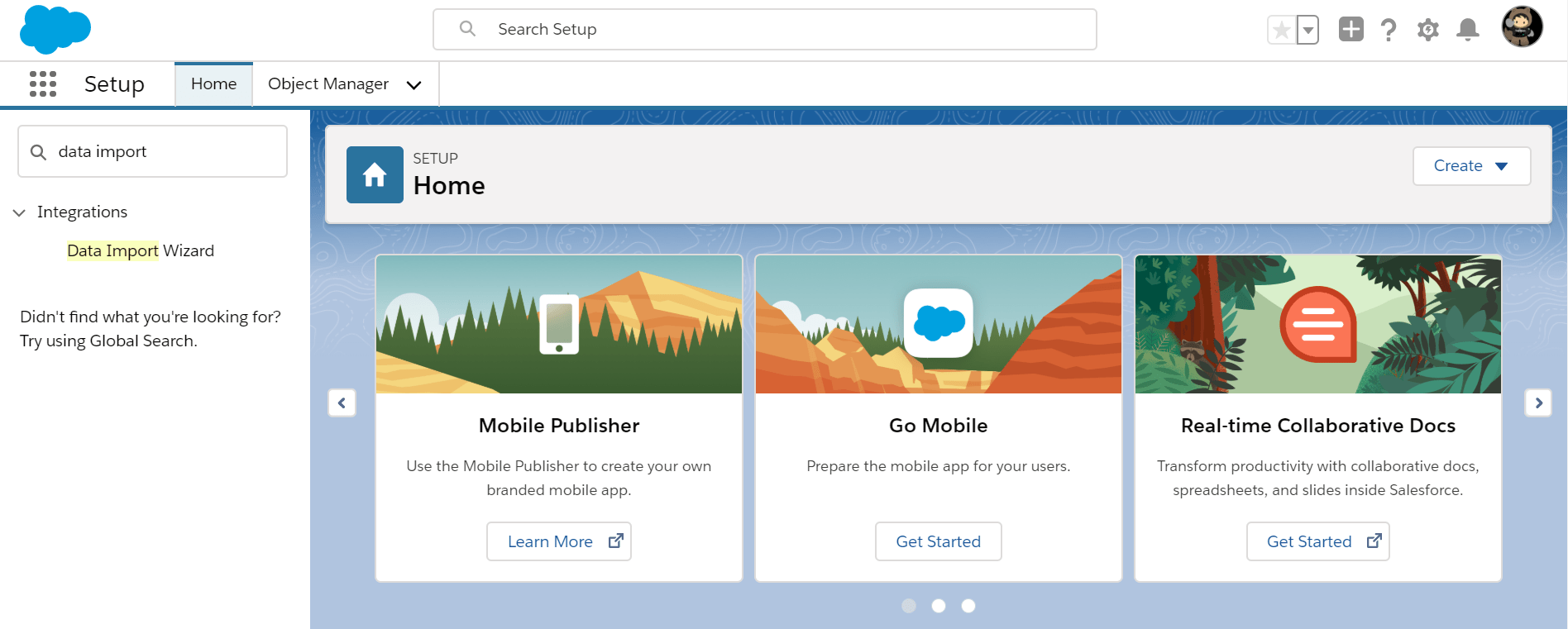Open the global actions plus icon

(x=1350, y=29)
